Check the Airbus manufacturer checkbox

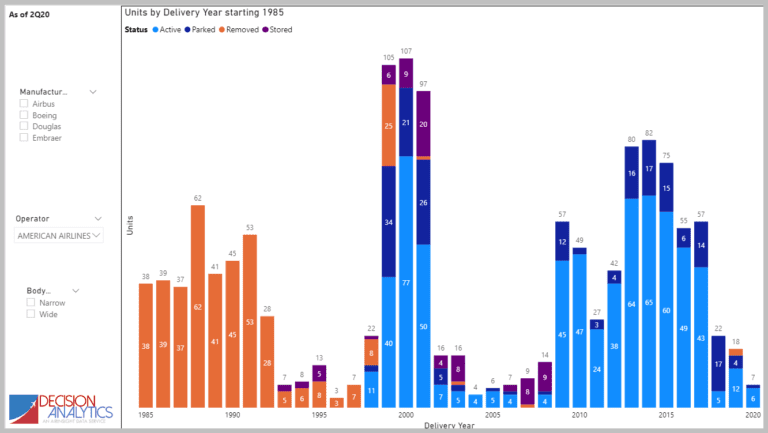pos(24,103)
